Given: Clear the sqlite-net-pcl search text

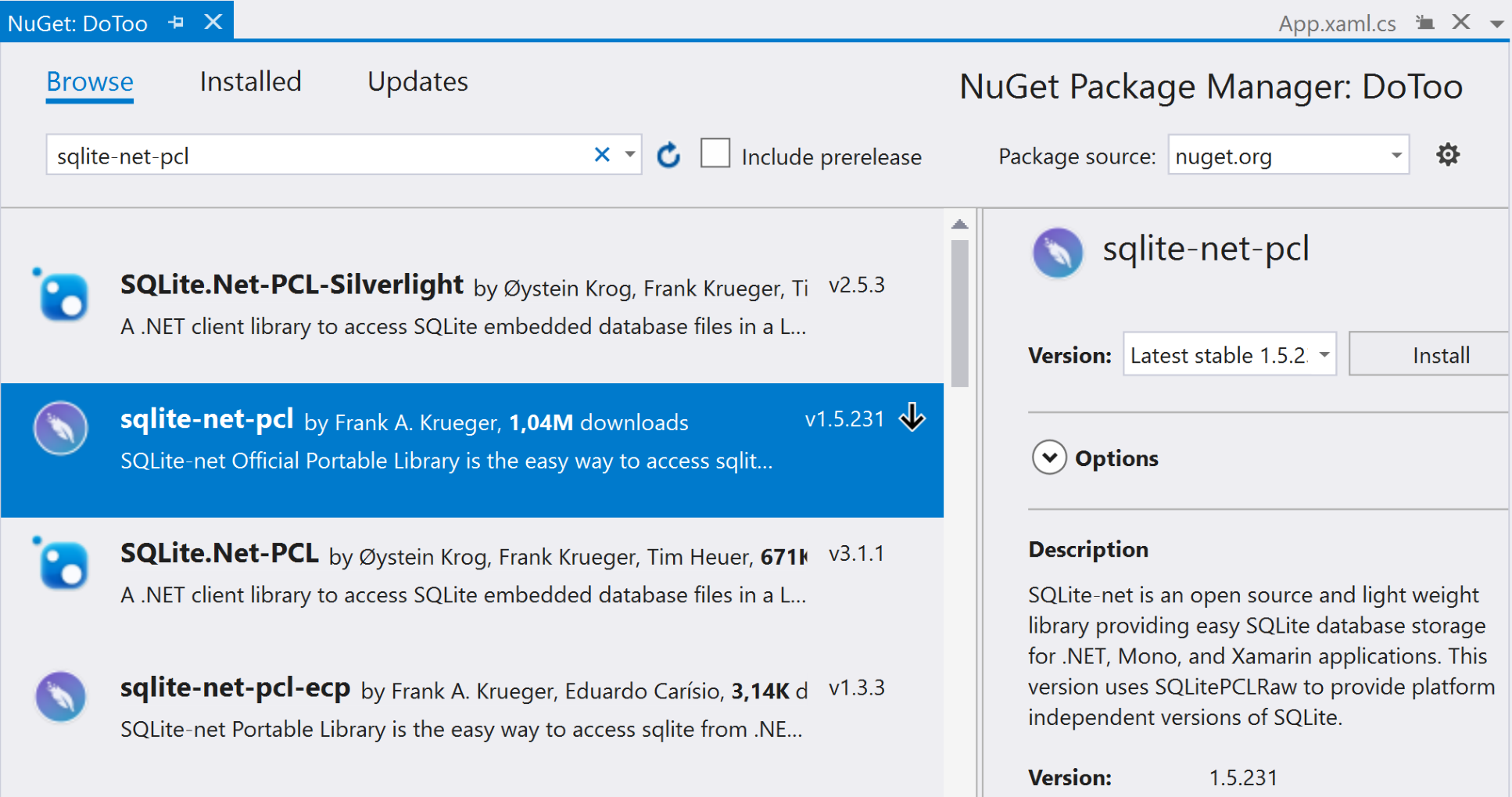Looking at the screenshot, I should coord(602,155).
